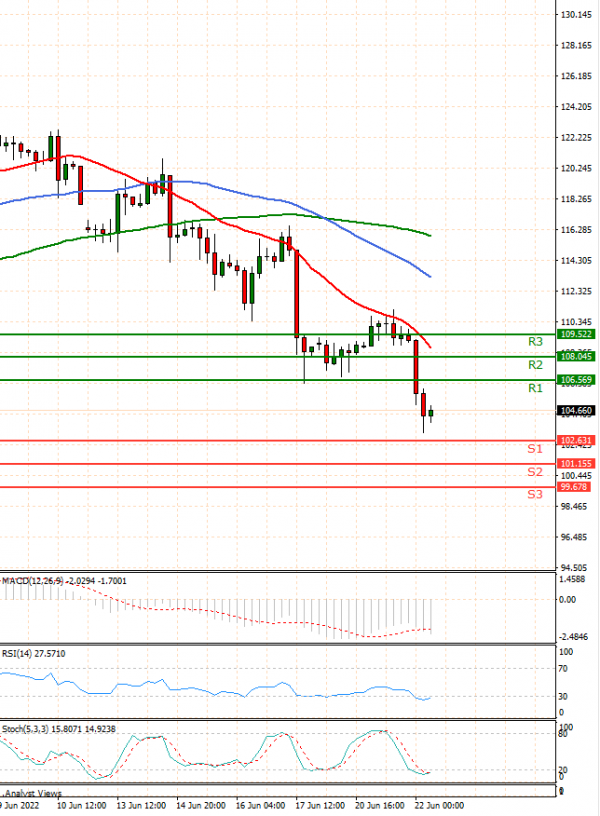
Task: Click the 126.185 price axis value
Action: click(x=576, y=76)
